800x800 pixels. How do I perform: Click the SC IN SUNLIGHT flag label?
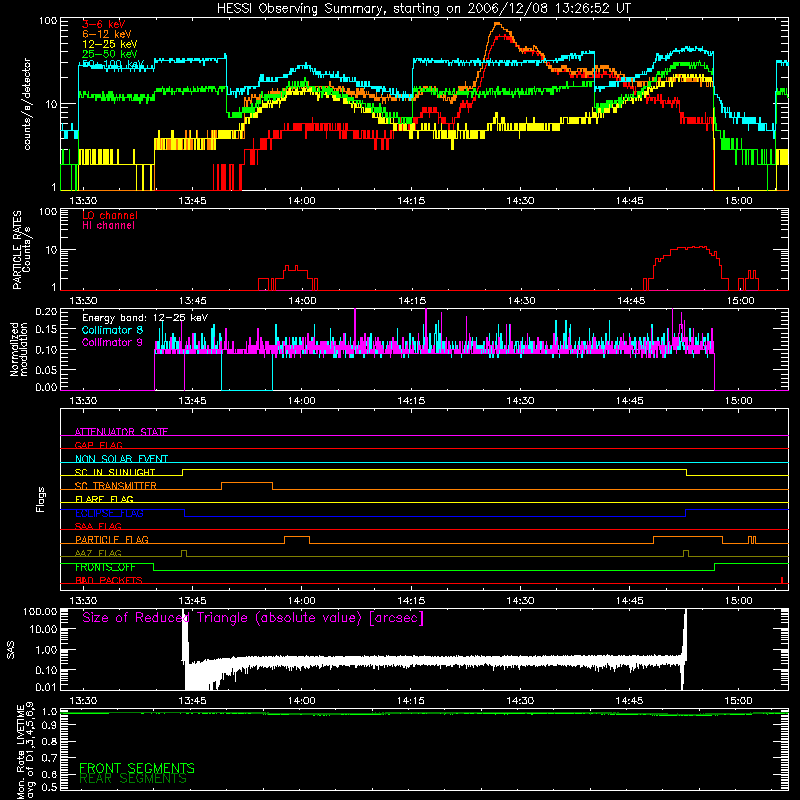(115, 472)
